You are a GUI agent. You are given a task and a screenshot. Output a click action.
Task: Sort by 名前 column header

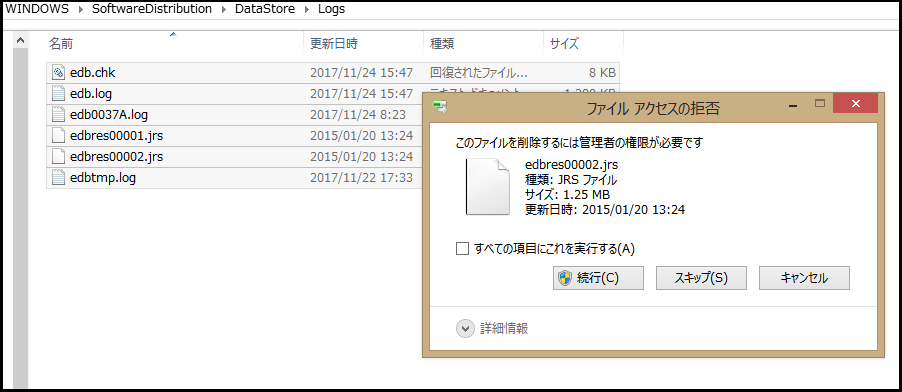[60, 44]
